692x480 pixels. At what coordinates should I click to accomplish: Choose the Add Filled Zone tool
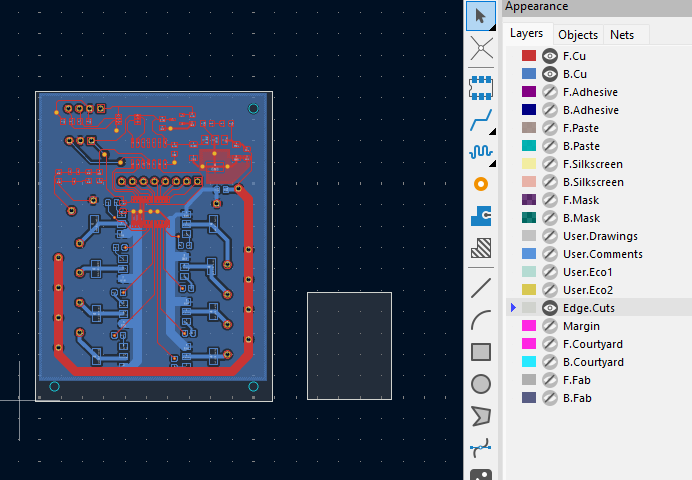pos(481,216)
